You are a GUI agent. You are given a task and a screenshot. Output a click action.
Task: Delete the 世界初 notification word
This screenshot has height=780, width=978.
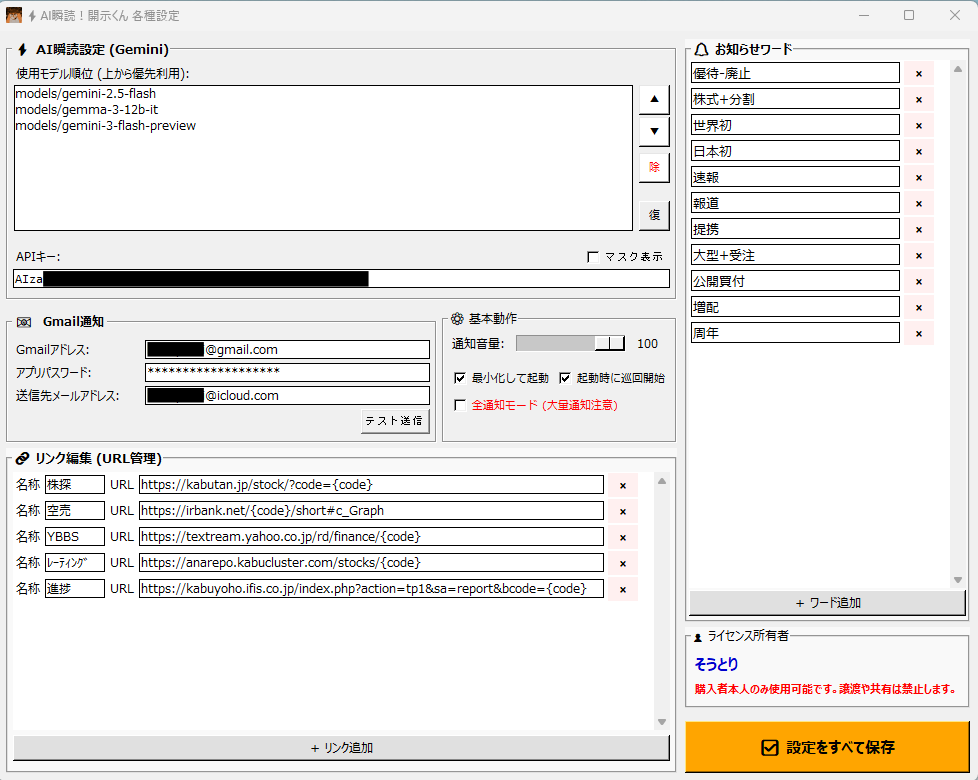(919, 126)
